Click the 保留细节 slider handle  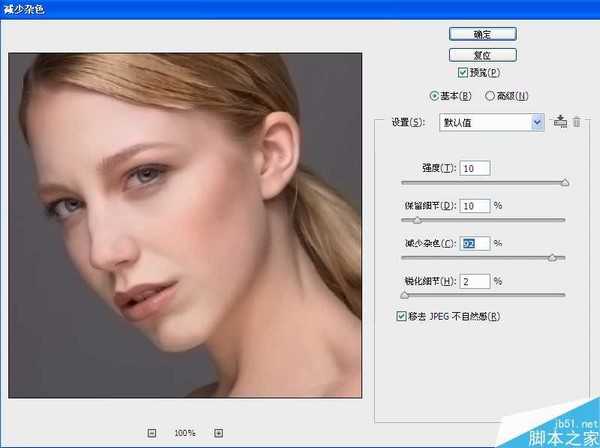point(417,220)
